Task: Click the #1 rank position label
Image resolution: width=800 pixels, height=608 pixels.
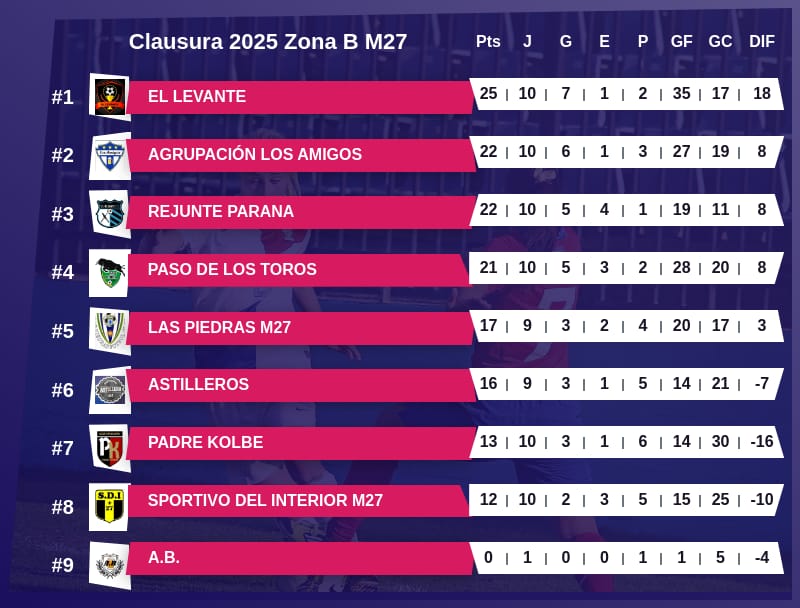Action: click(x=63, y=98)
